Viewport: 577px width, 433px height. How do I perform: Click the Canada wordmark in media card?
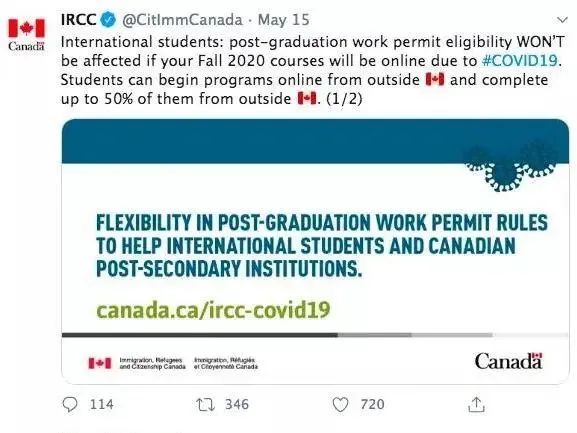[x=508, y=361]
